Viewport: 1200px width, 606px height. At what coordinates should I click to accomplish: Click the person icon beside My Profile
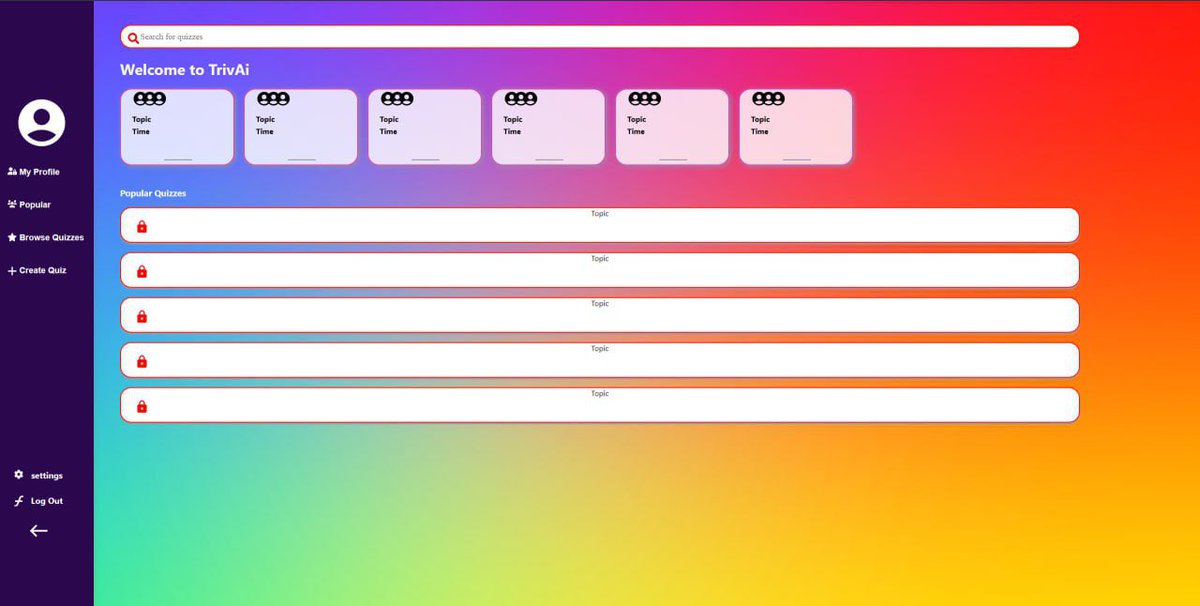pyautogui.click(x=12, y=172)
